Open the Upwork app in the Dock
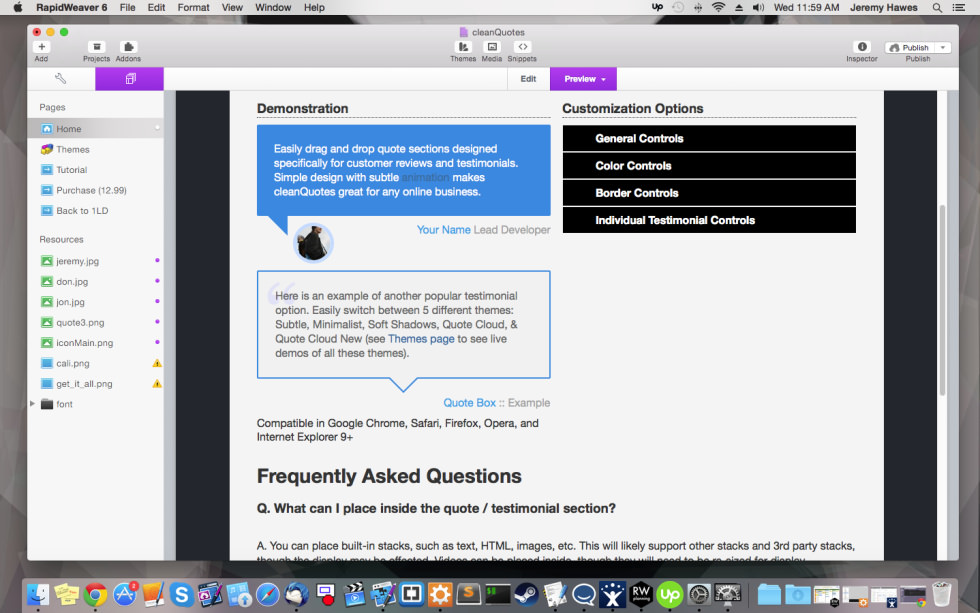This screenshot has height=613, width=980. click(669, 594)
